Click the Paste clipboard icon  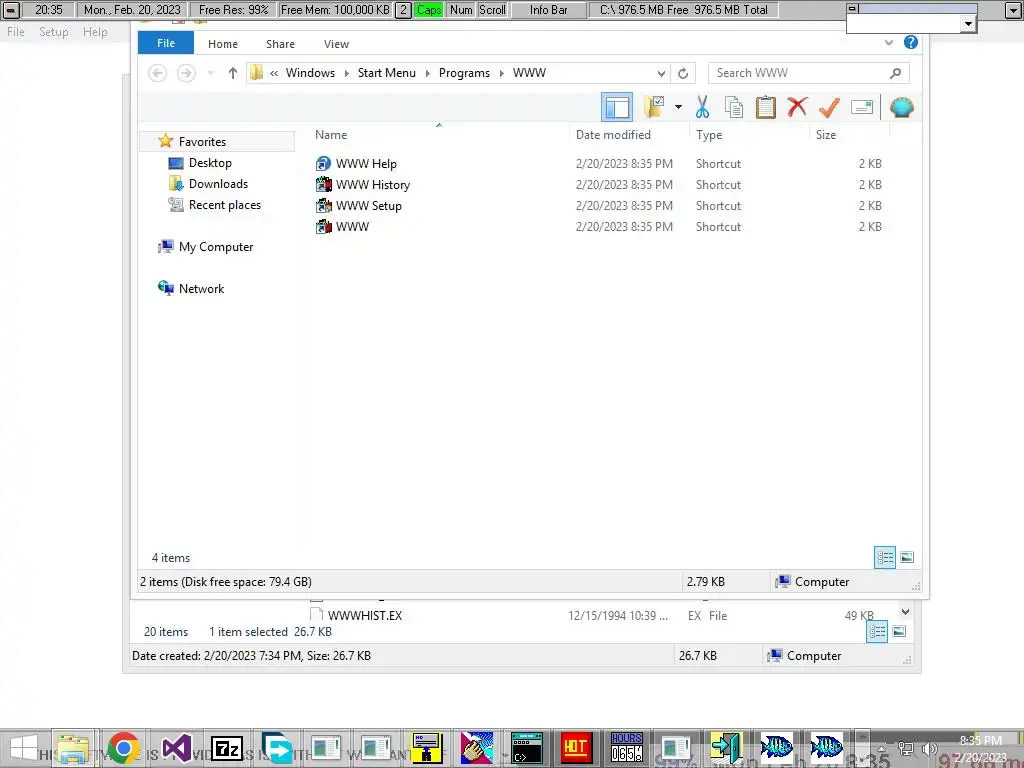click(765, 107)
